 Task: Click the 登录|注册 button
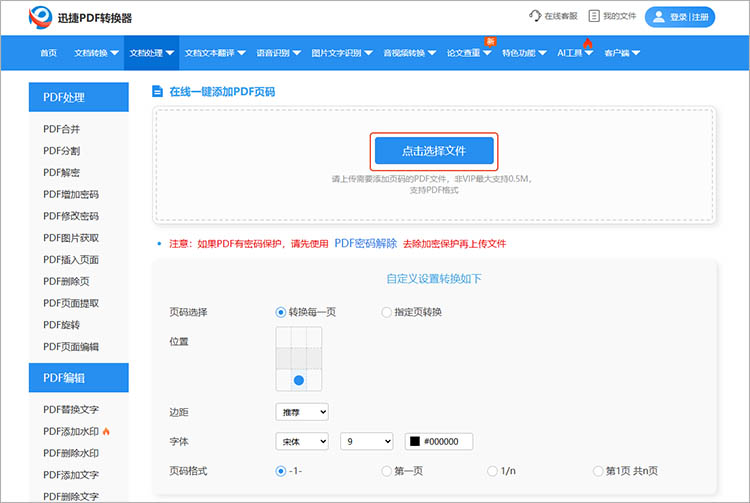pos(680,17)
